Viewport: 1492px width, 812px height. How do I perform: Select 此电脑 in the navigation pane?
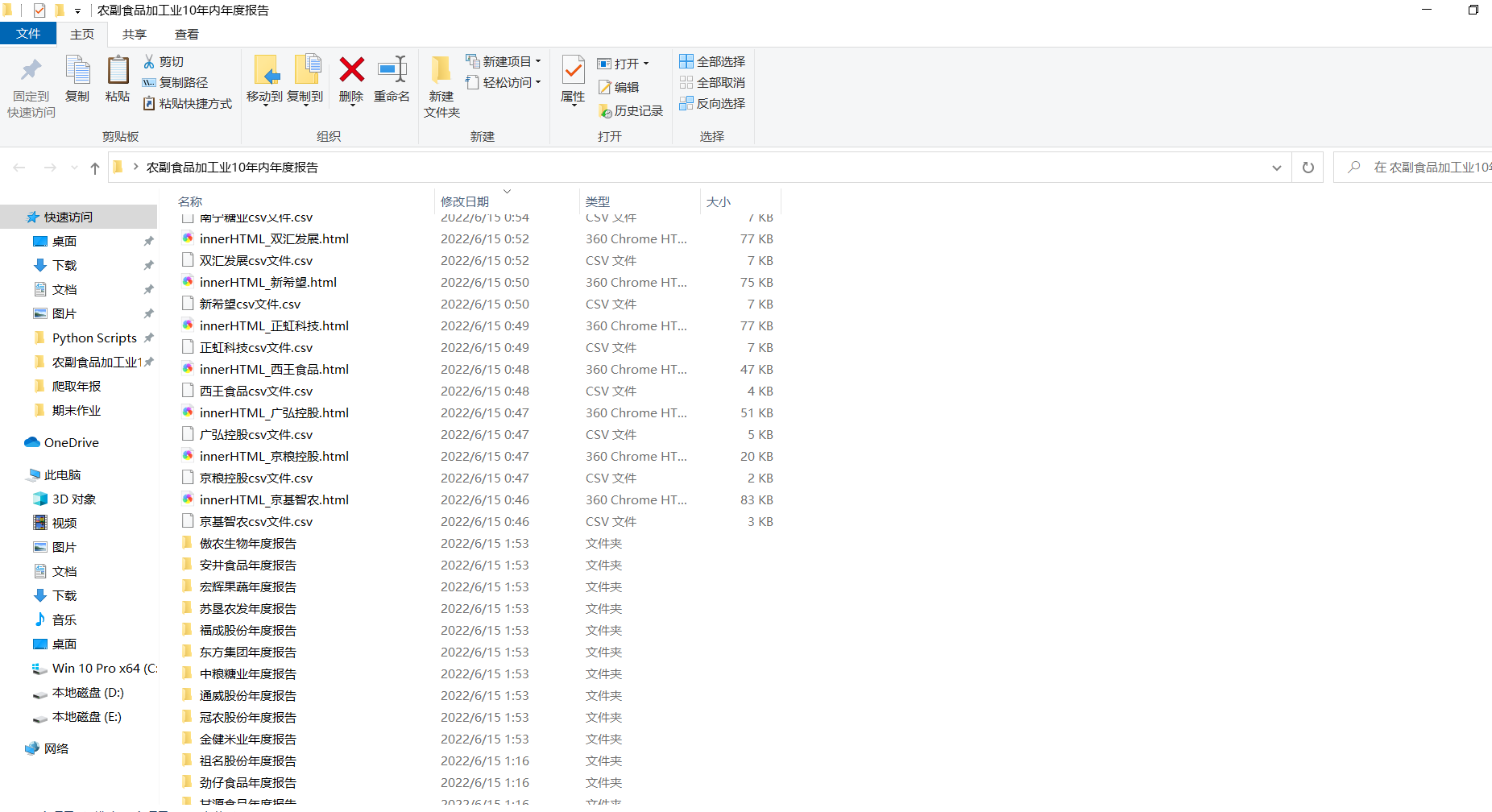coord(54,474)
